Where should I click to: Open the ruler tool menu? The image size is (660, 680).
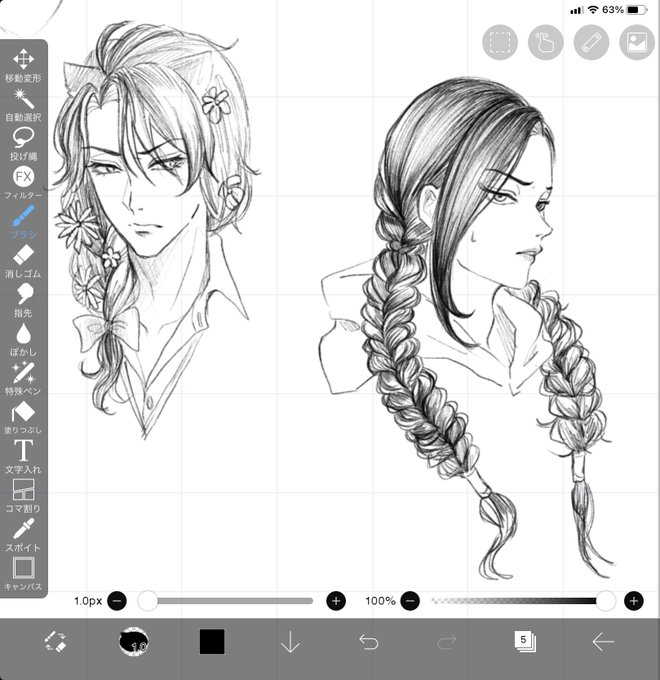coord(591,42)
